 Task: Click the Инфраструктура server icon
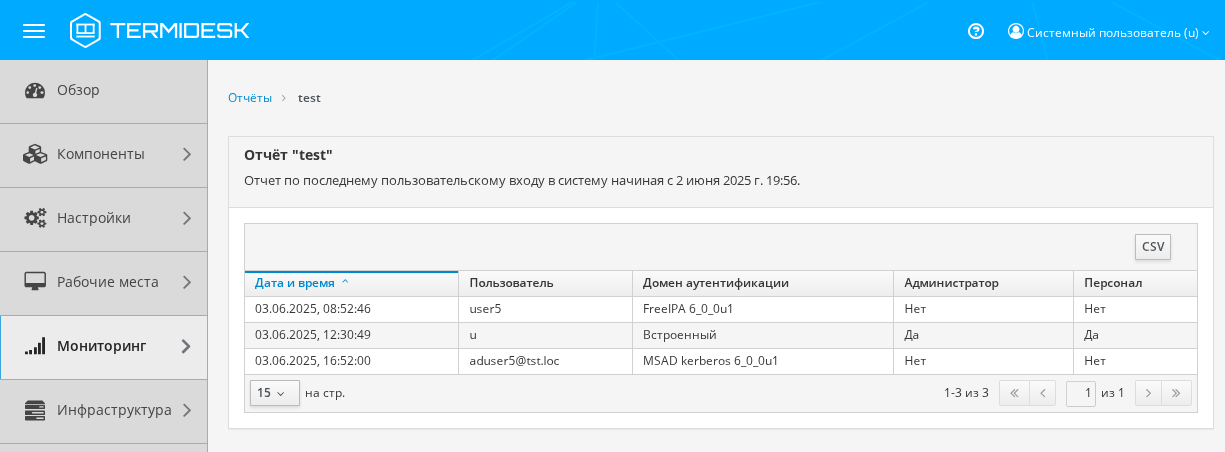click(x=35, y=410)
